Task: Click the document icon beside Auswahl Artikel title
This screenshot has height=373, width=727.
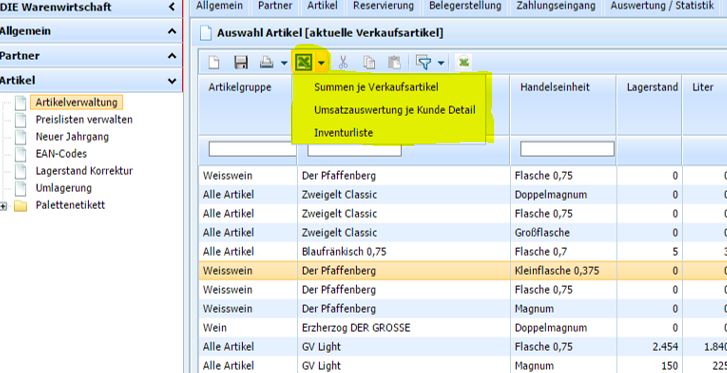Action: (205, 33)
